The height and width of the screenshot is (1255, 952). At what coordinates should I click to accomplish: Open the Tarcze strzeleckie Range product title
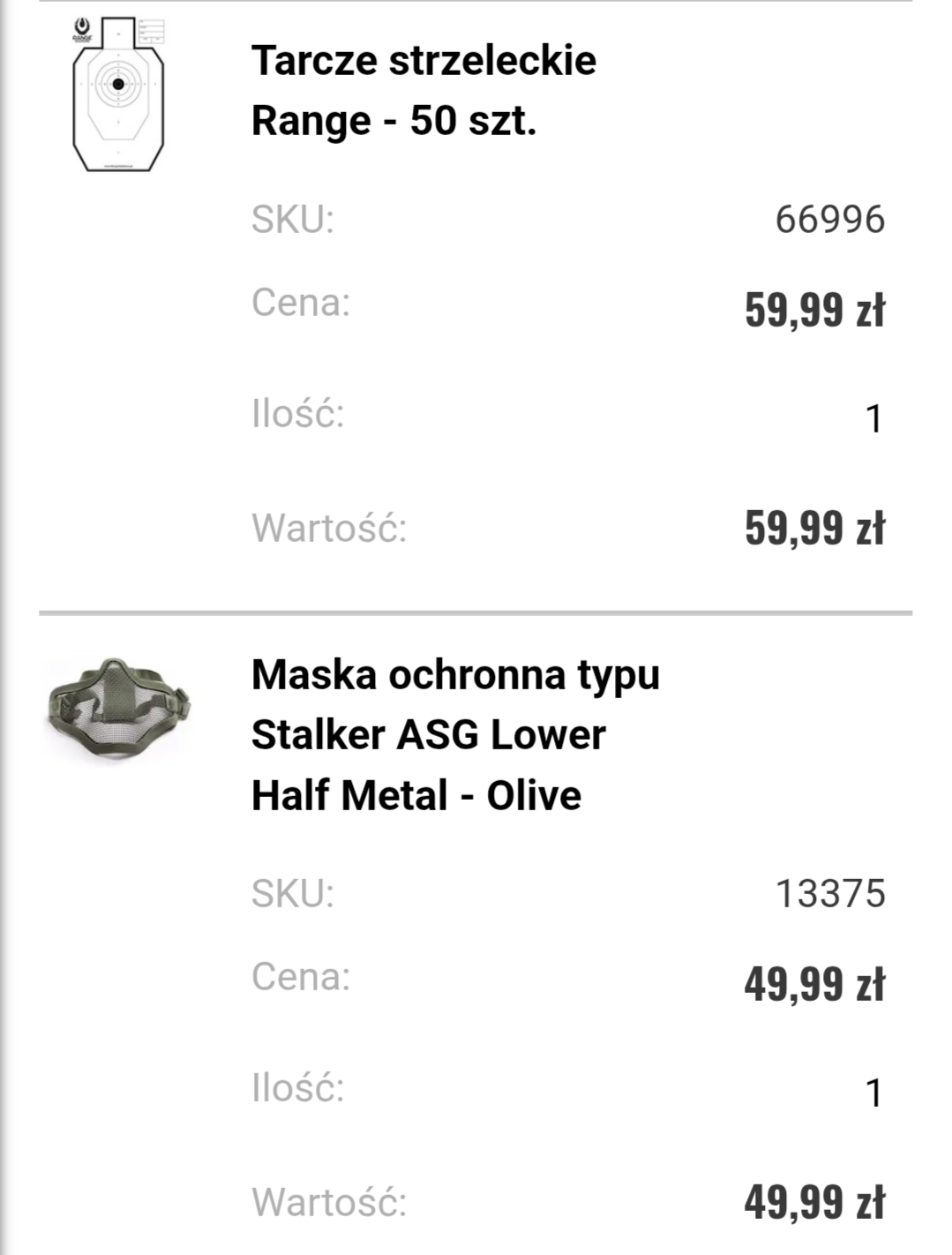tap(424, 90)
